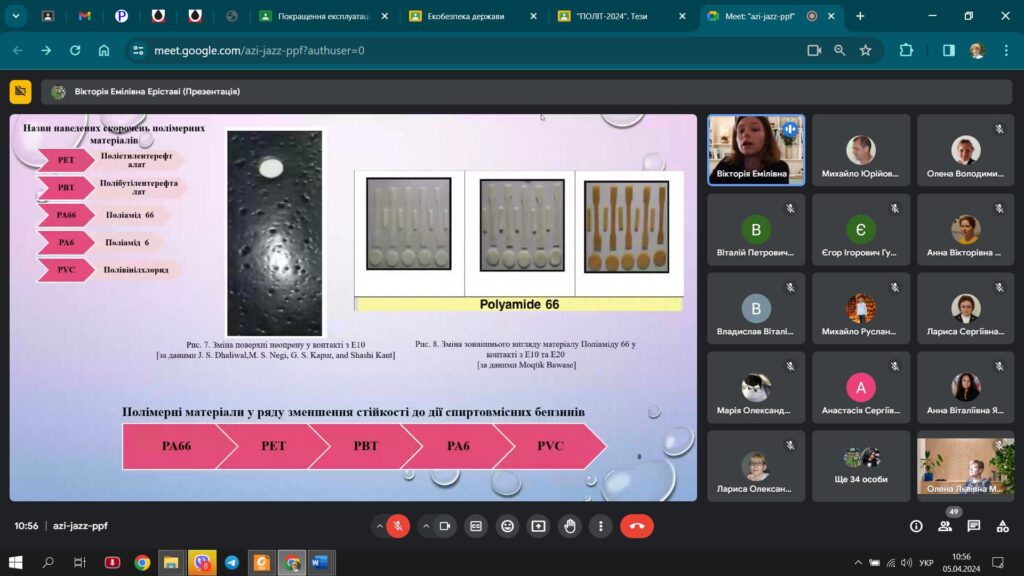The width and height of the screenshot is (1024, 576).
Task: Select Вікторія Емілівна's video tile
Action: 756,150
